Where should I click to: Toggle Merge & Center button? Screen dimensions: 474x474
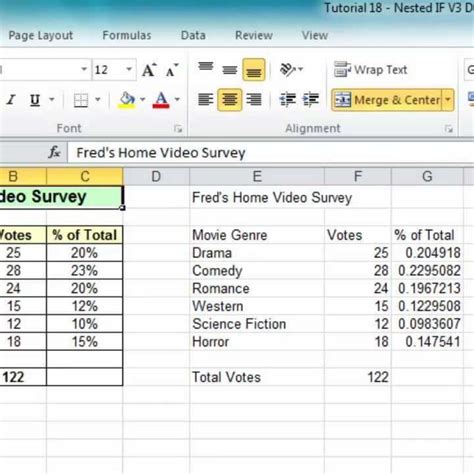pos(387,100)
